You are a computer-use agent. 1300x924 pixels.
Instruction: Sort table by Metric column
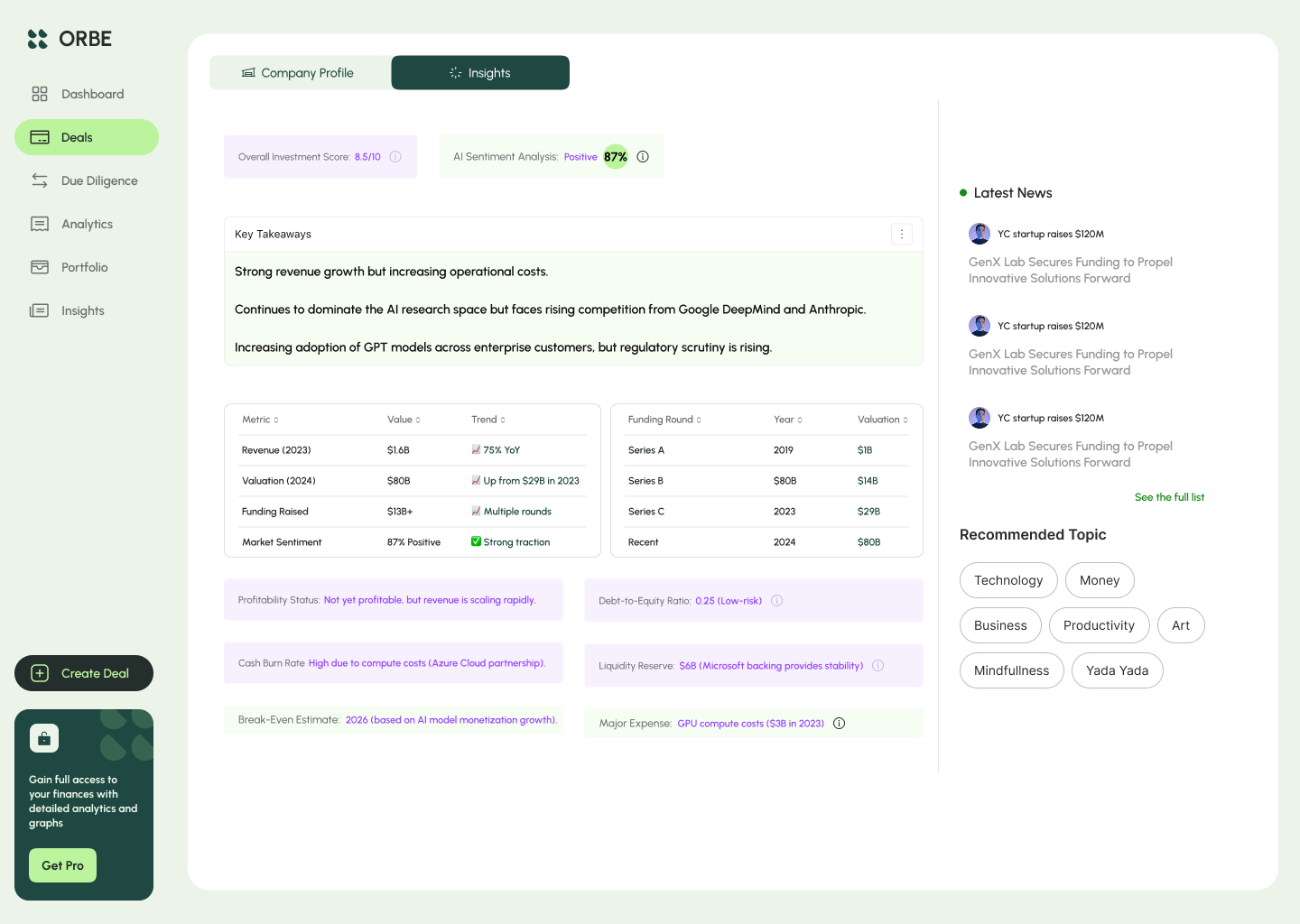click(261, 420)
